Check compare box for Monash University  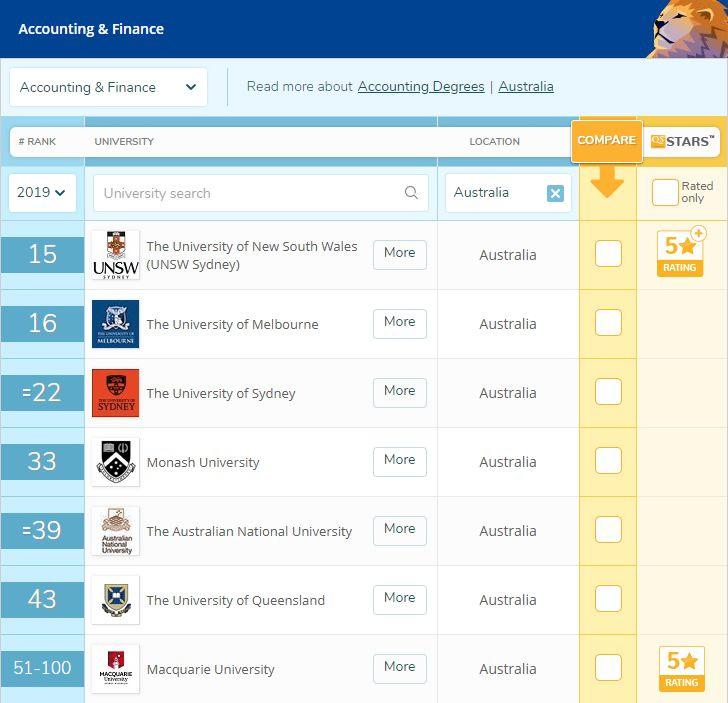pos(608,461)
